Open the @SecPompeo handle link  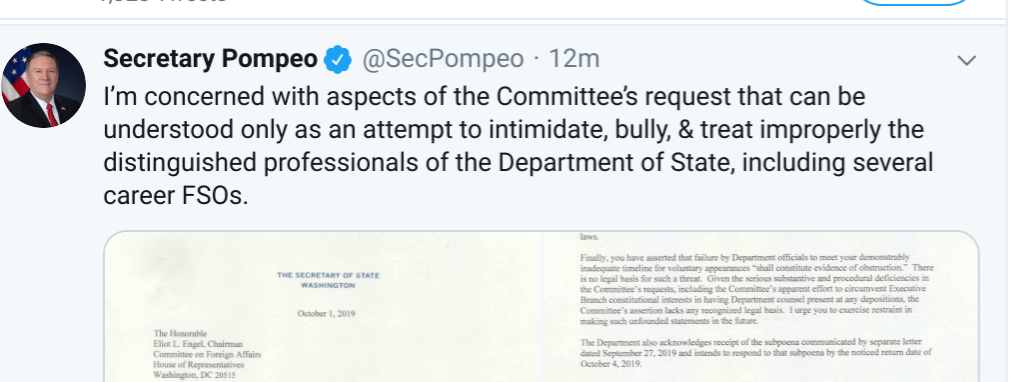pos(443,59)
